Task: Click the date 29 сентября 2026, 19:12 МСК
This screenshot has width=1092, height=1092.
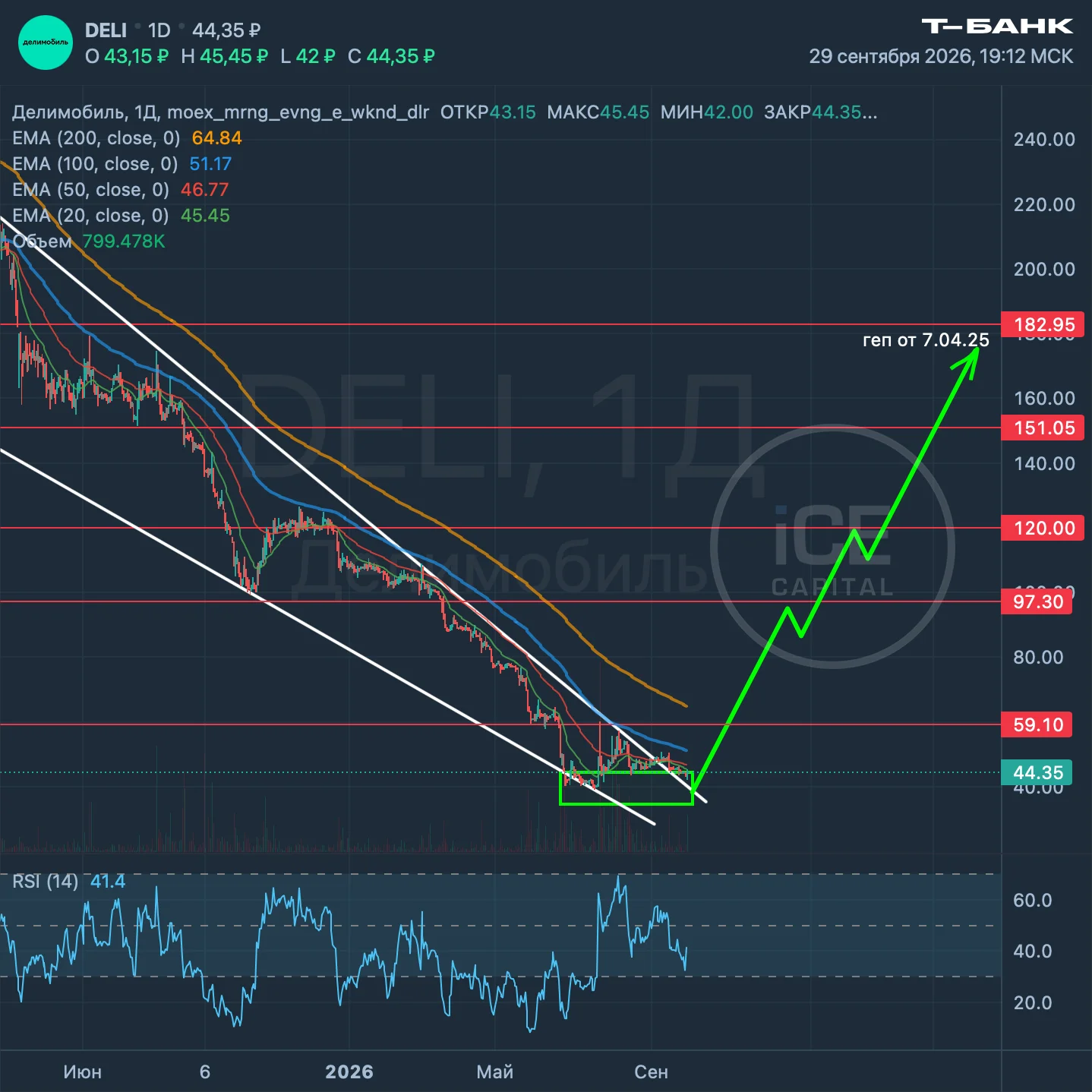Action: (941, 56)
